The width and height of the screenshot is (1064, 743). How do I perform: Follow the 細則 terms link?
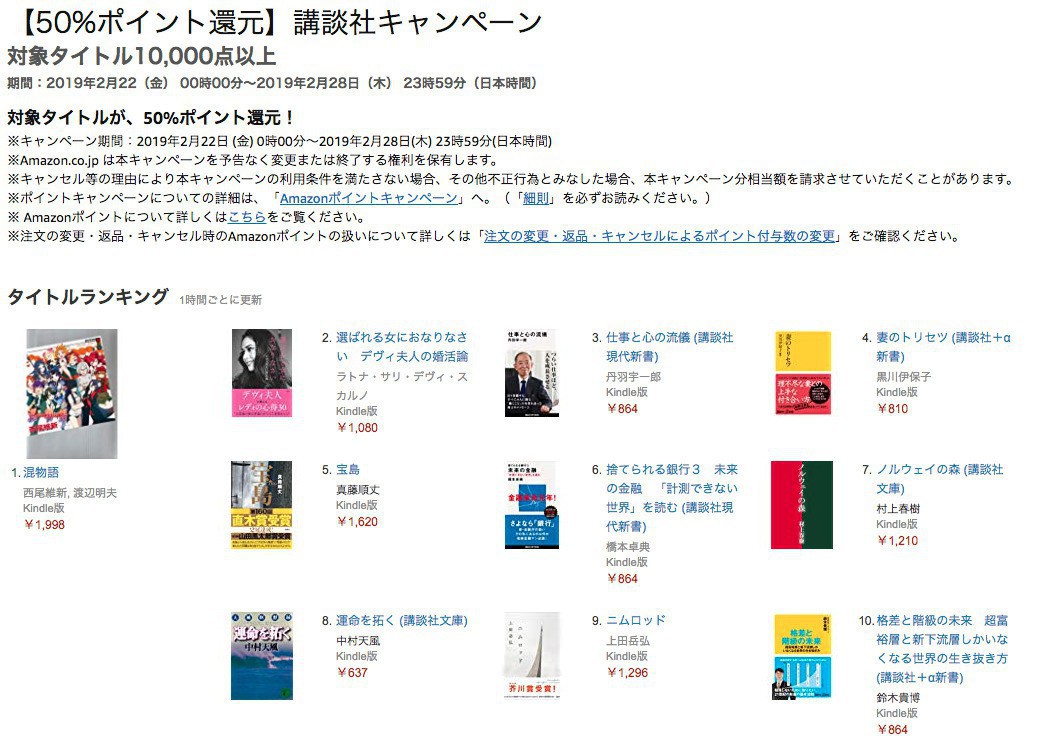(535, 198)
